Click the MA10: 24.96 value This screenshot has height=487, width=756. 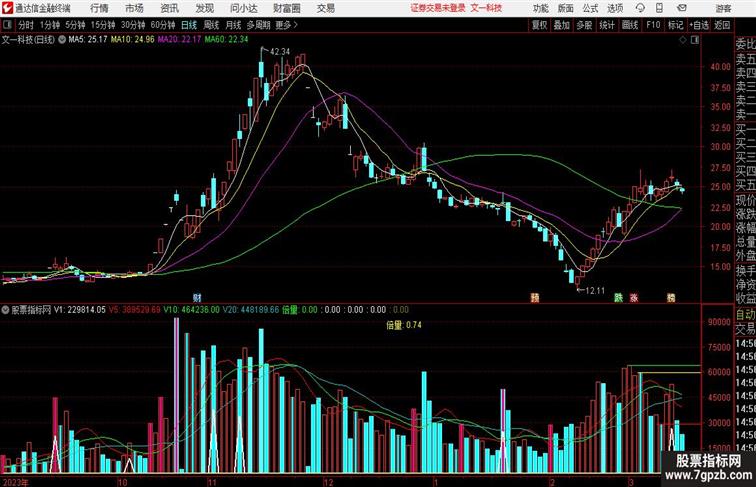pos(133,40)
